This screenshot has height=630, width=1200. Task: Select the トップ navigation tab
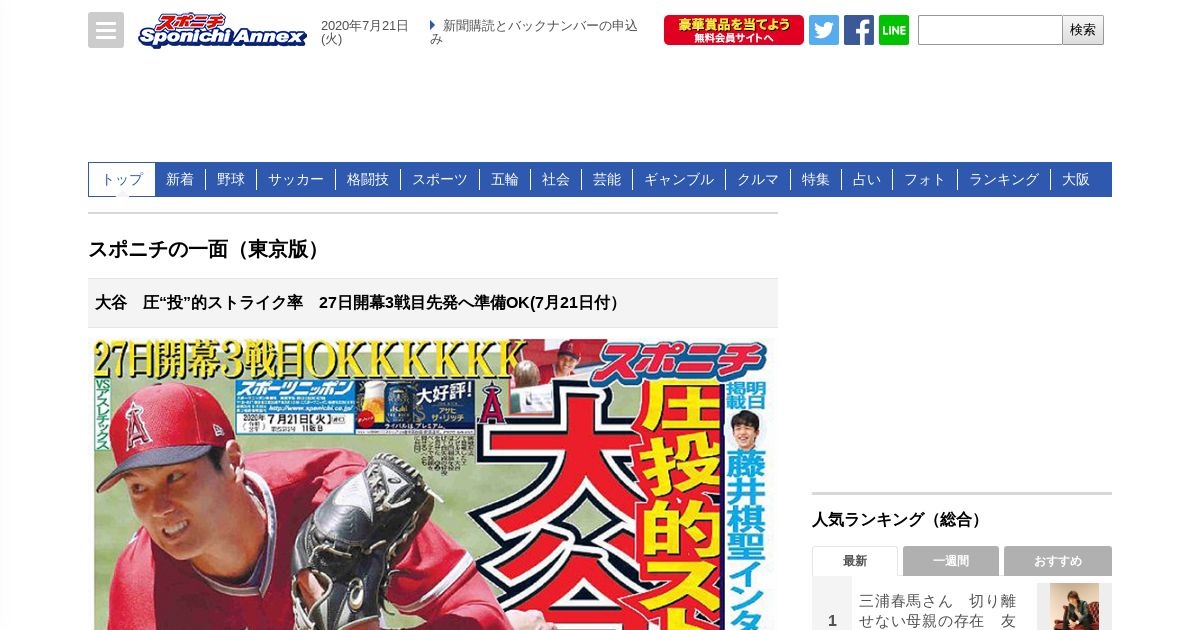[x=122, y=179]
